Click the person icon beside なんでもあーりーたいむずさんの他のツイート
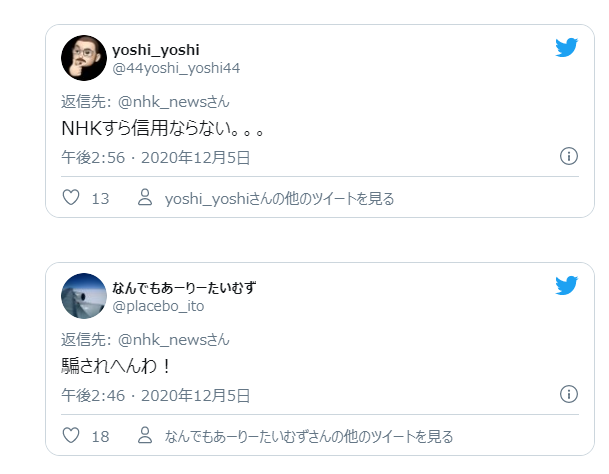Viewport: 609px width, 474px height. pos(145,436)
